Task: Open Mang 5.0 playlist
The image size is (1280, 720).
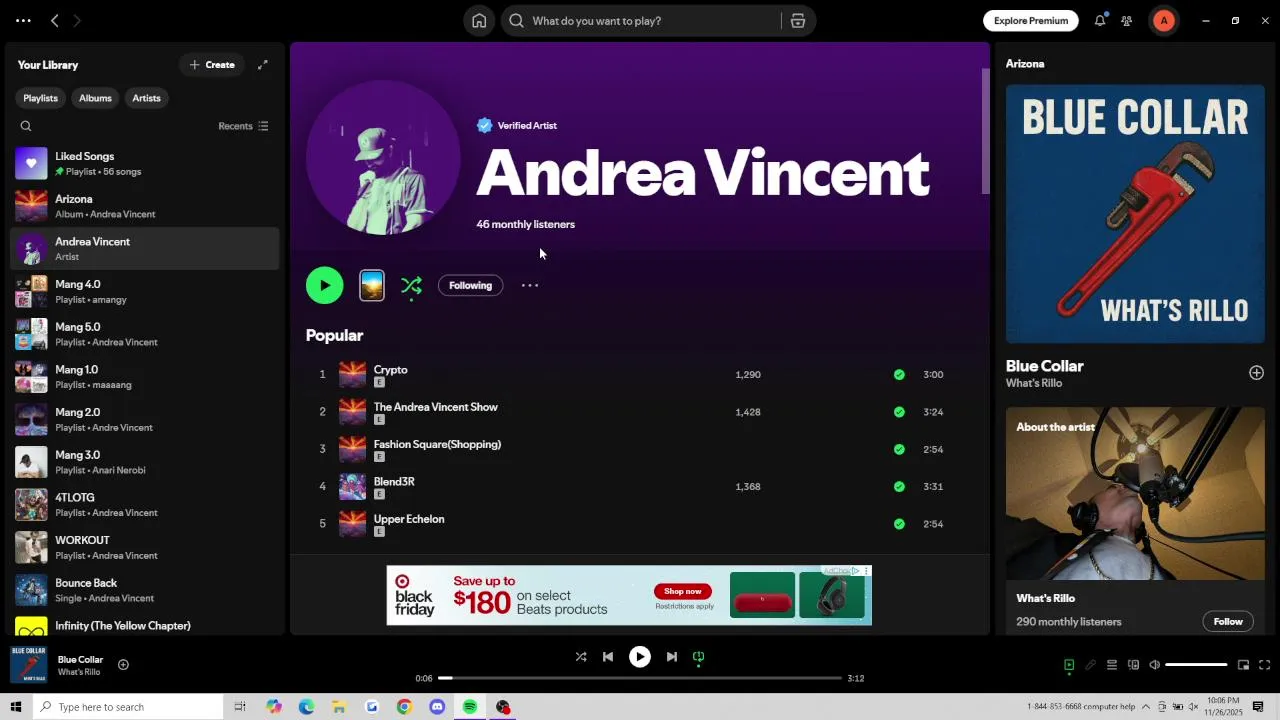Action: point(144,334)
